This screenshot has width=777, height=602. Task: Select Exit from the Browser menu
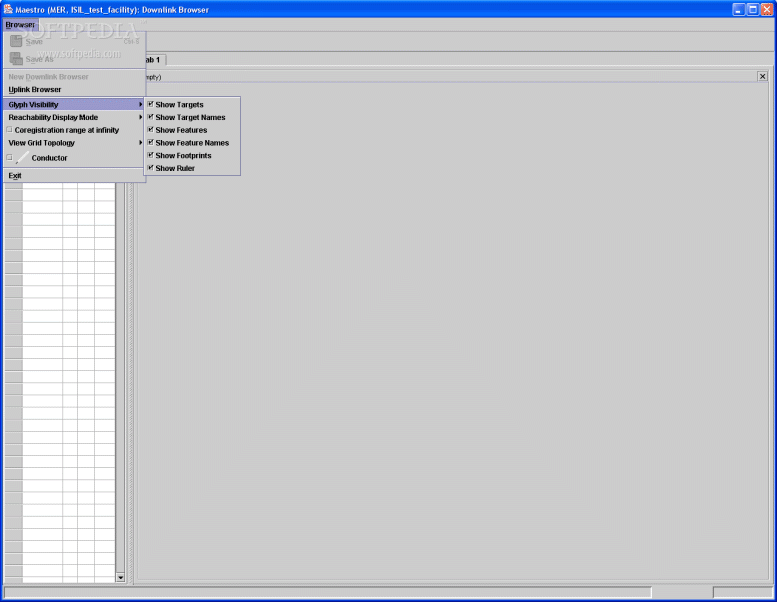pos(74,175)
